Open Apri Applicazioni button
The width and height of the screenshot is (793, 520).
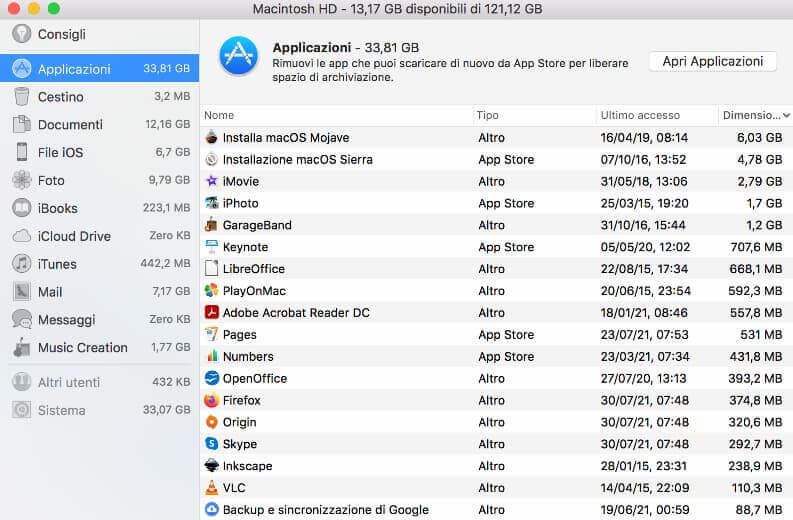pyautogui.click(x=713, y=61)
